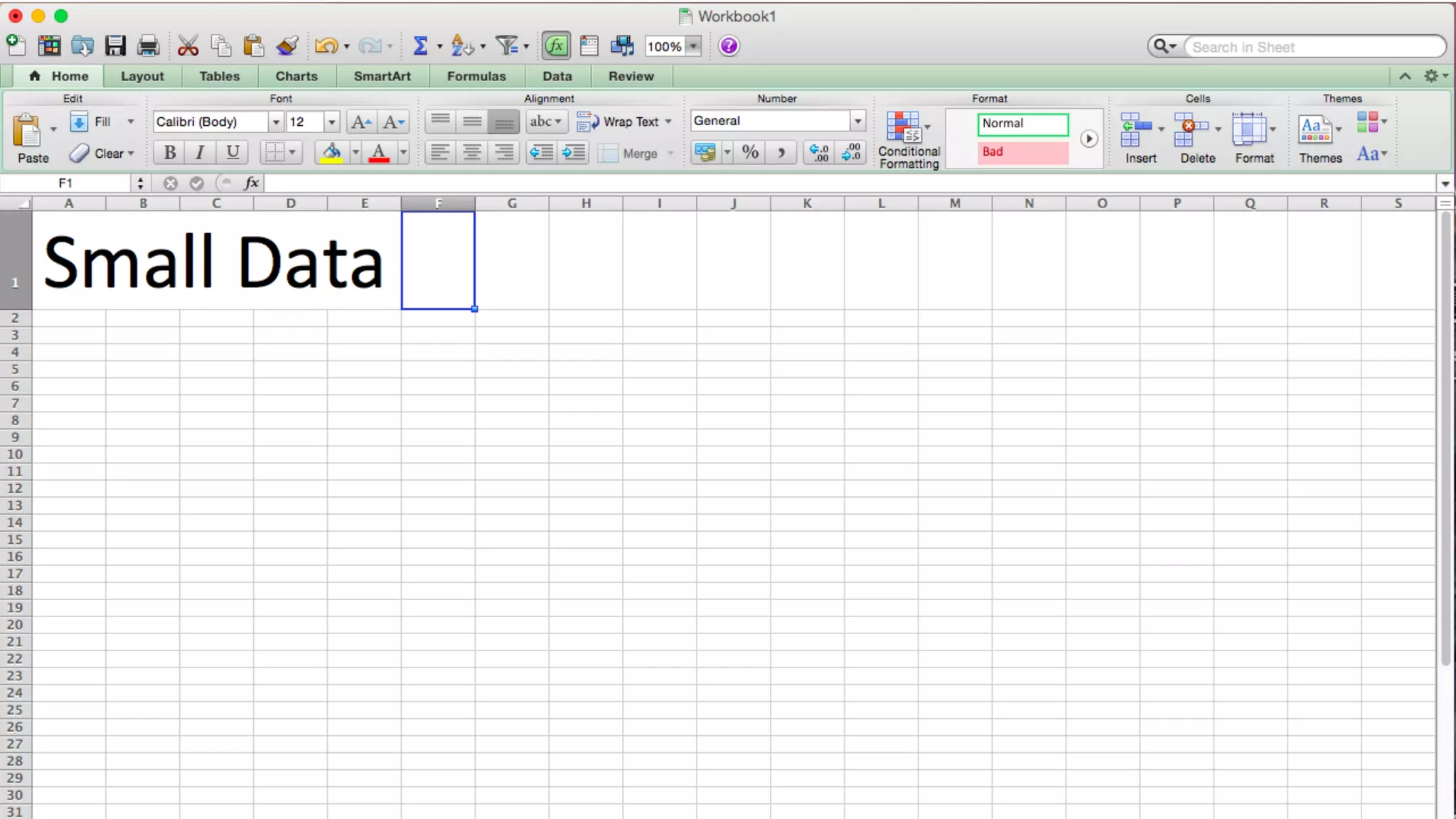The width and height of the screenshot is (1456, 819).
Task: Open the Calibri (Body) font dropdown
Action: pos(275,122)
